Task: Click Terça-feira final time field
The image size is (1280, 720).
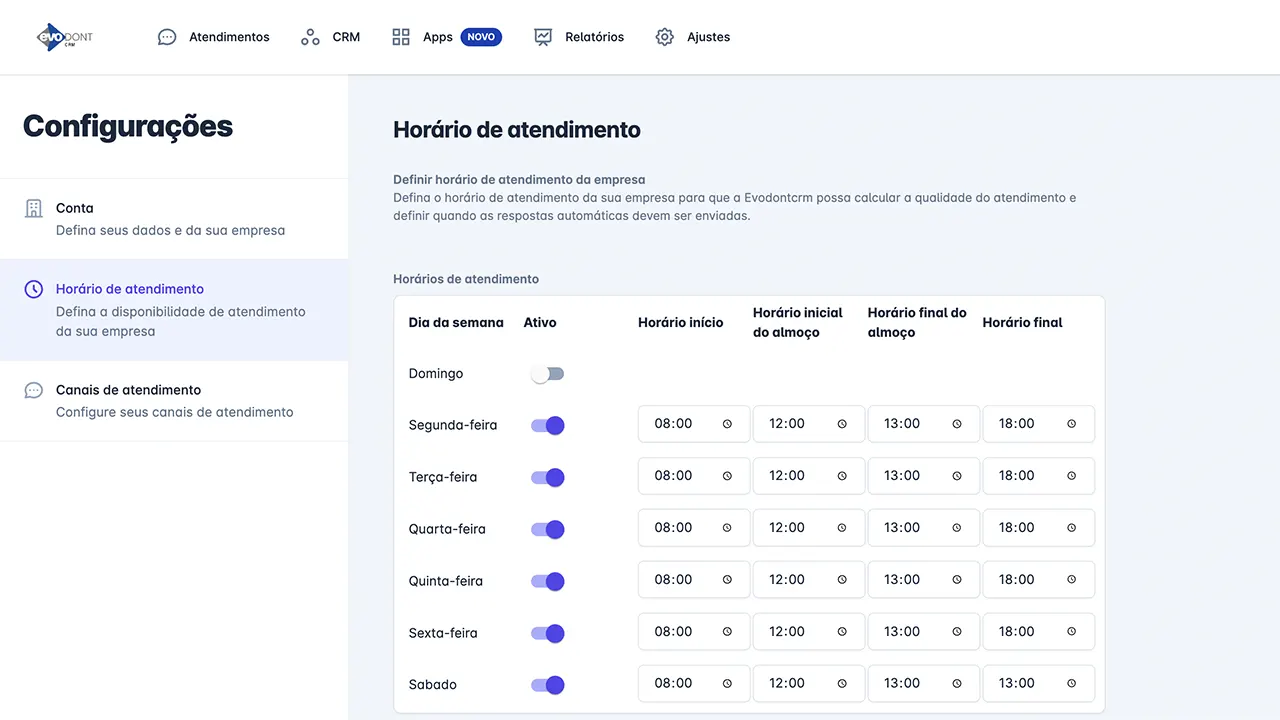Action: point(1026,476)
